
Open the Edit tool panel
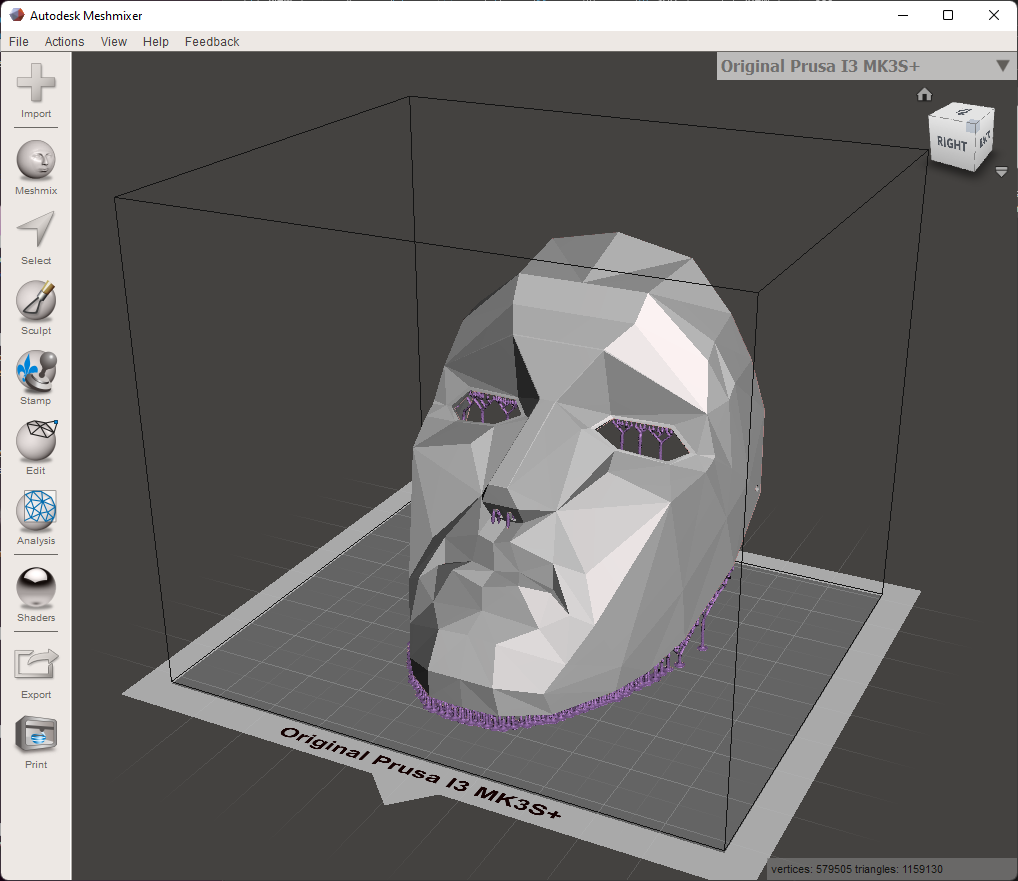click(35, 440)
